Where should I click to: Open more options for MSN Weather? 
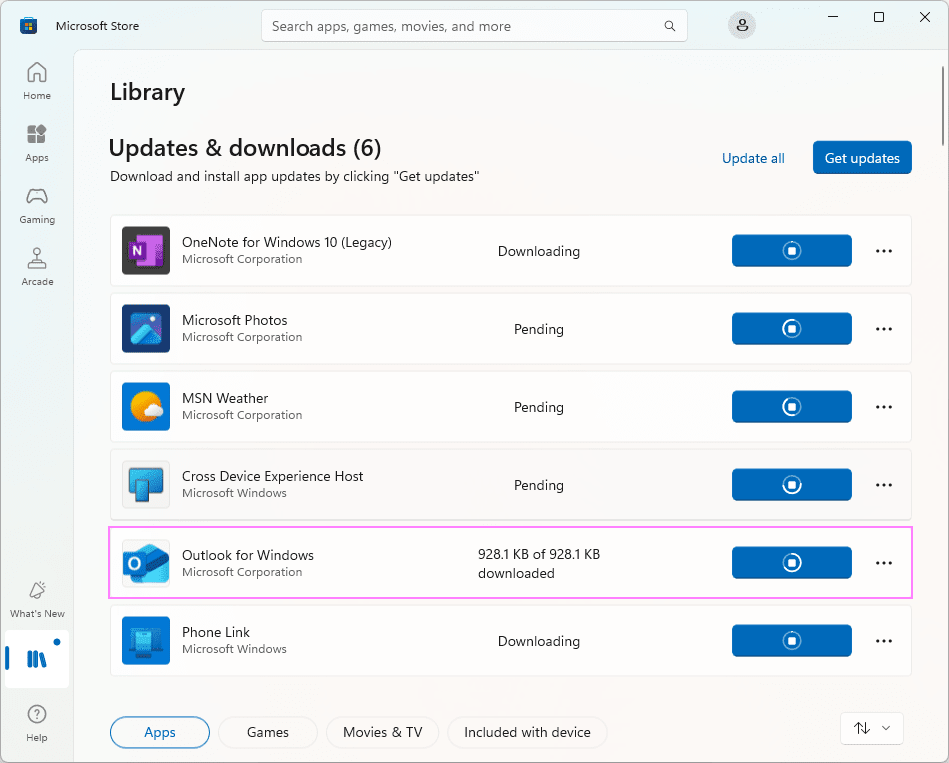[x=884, y=407]
